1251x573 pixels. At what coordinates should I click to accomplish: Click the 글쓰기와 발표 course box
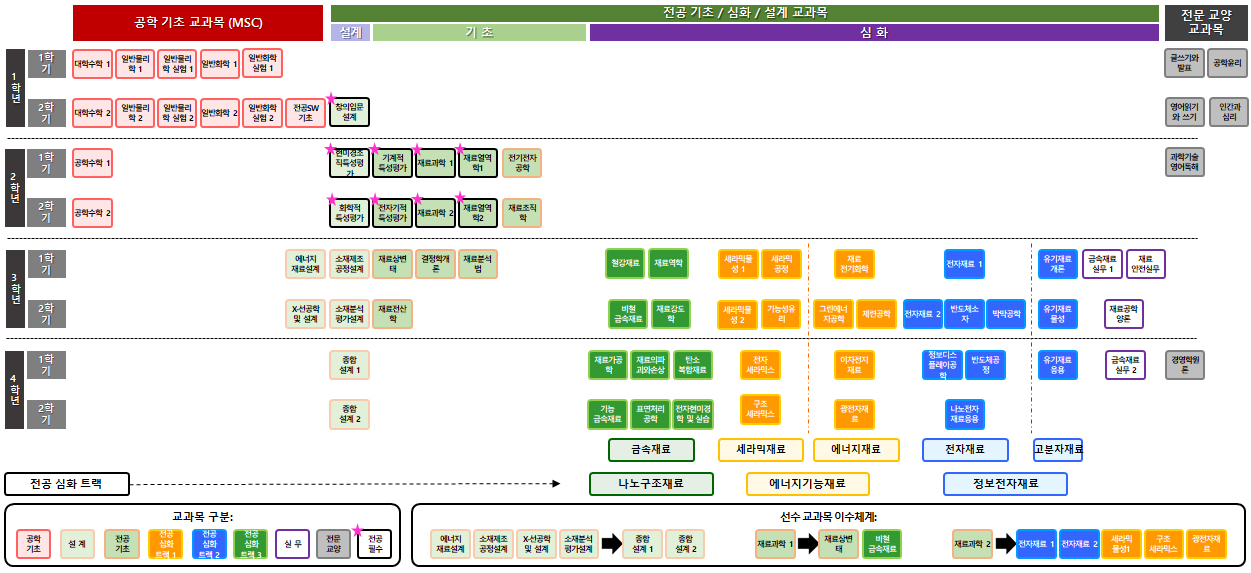[1184, 64]
